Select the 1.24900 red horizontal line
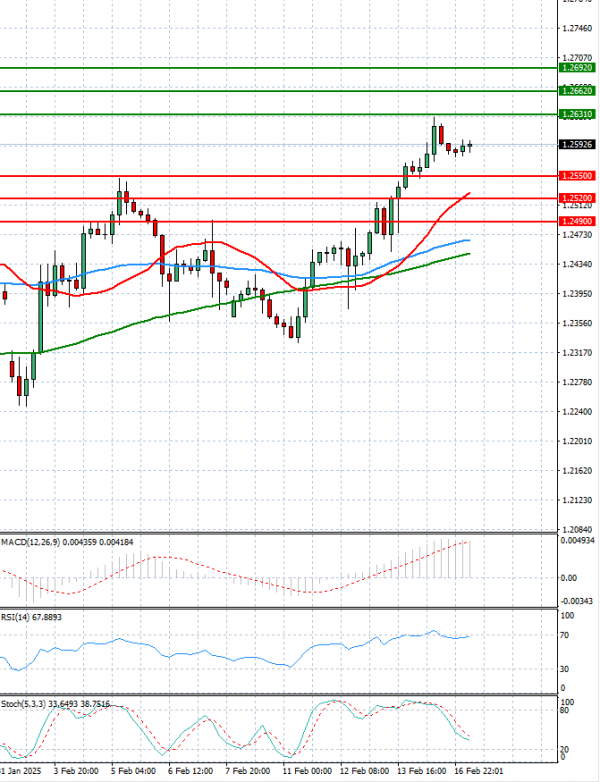 [278, 221]
